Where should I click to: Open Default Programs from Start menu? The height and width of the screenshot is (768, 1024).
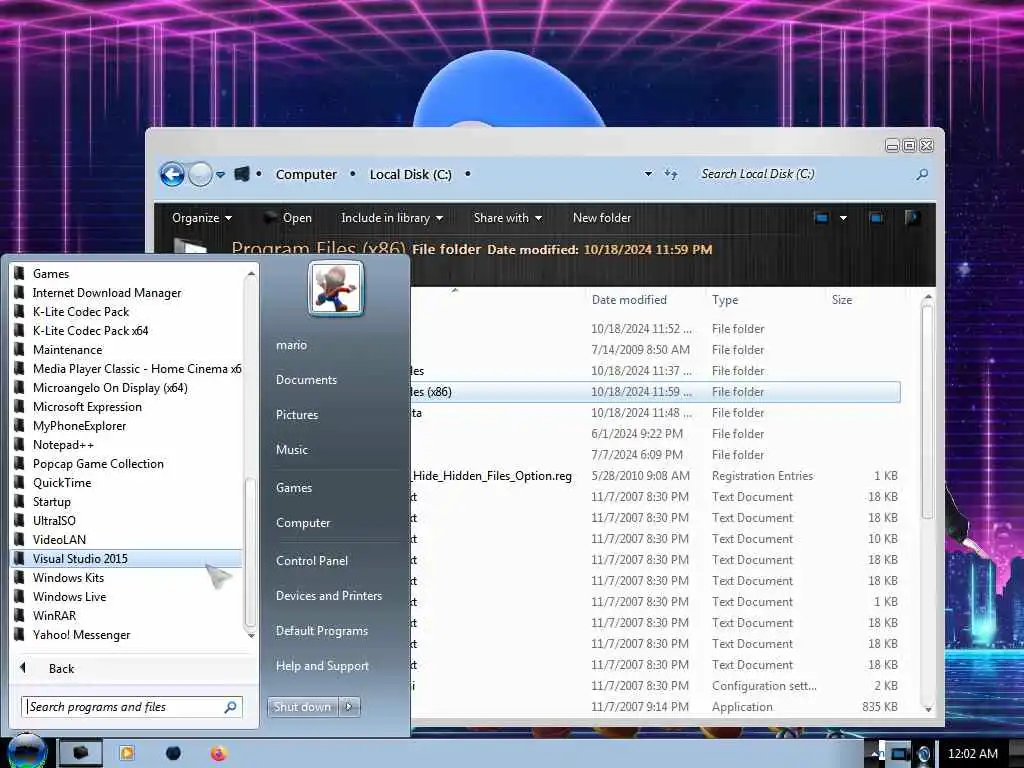[322, 631]
